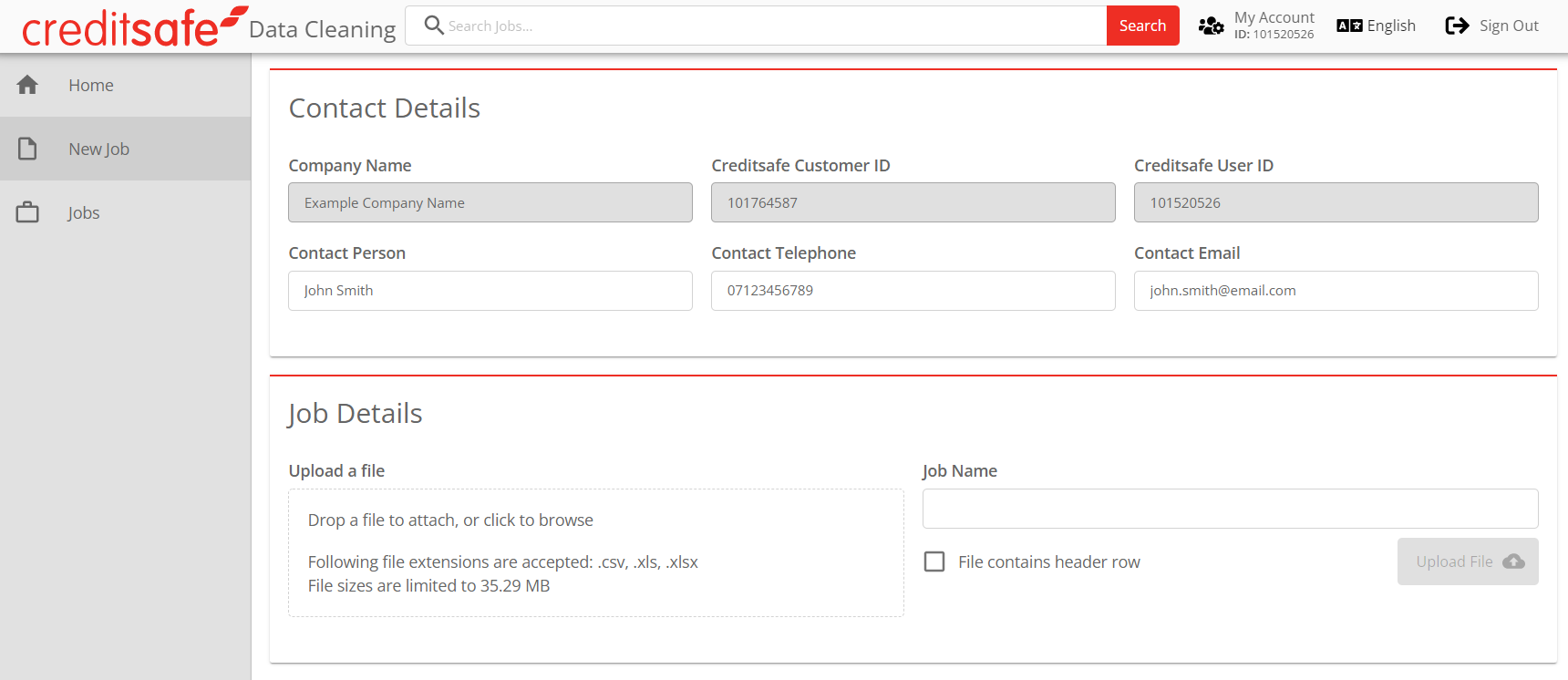This screenshot has height=680, width=1568.
Task: Click the Job Name label
Action: [960, 470]
